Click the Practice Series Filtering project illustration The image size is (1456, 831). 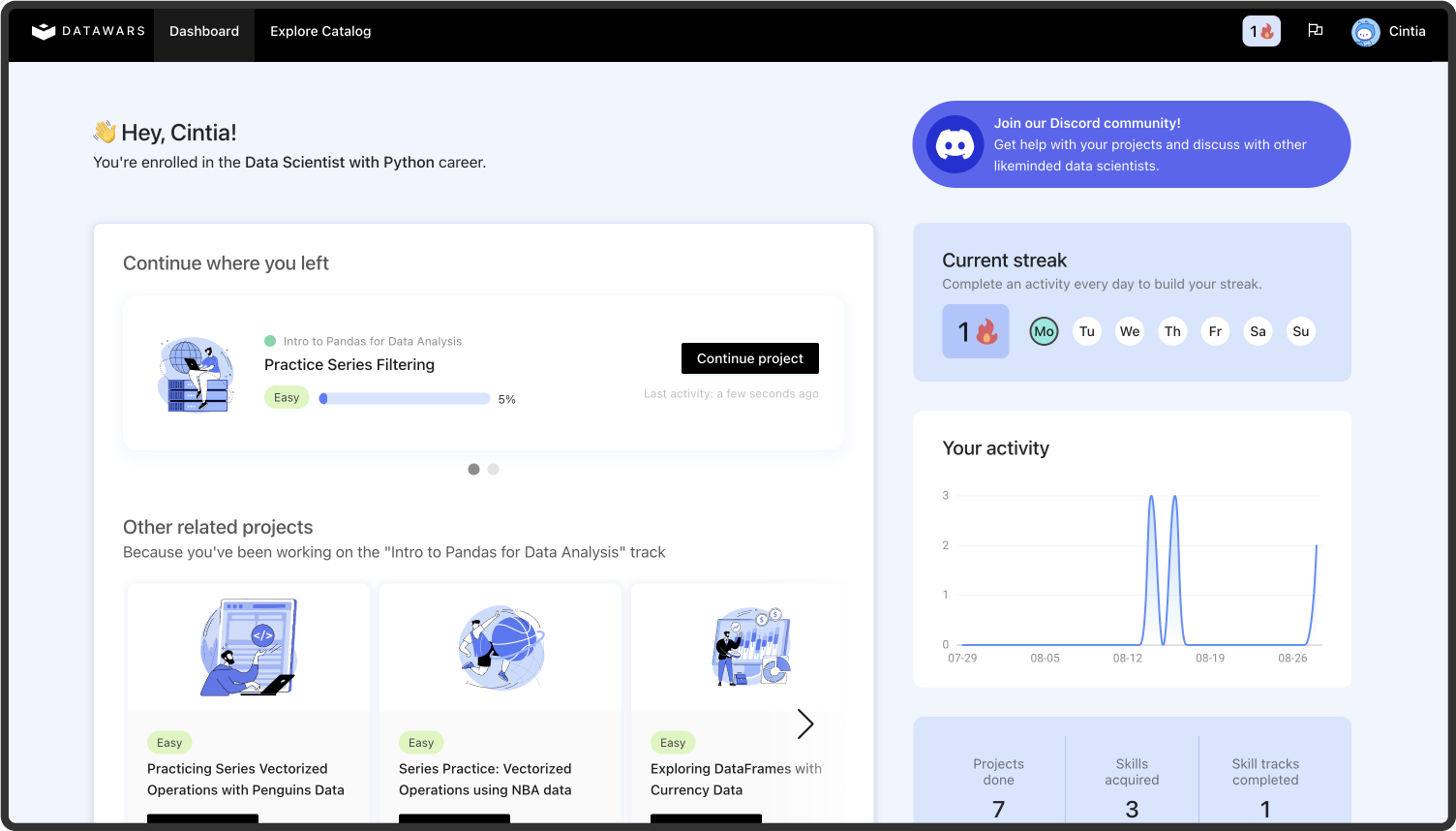[x=195, y=373]
